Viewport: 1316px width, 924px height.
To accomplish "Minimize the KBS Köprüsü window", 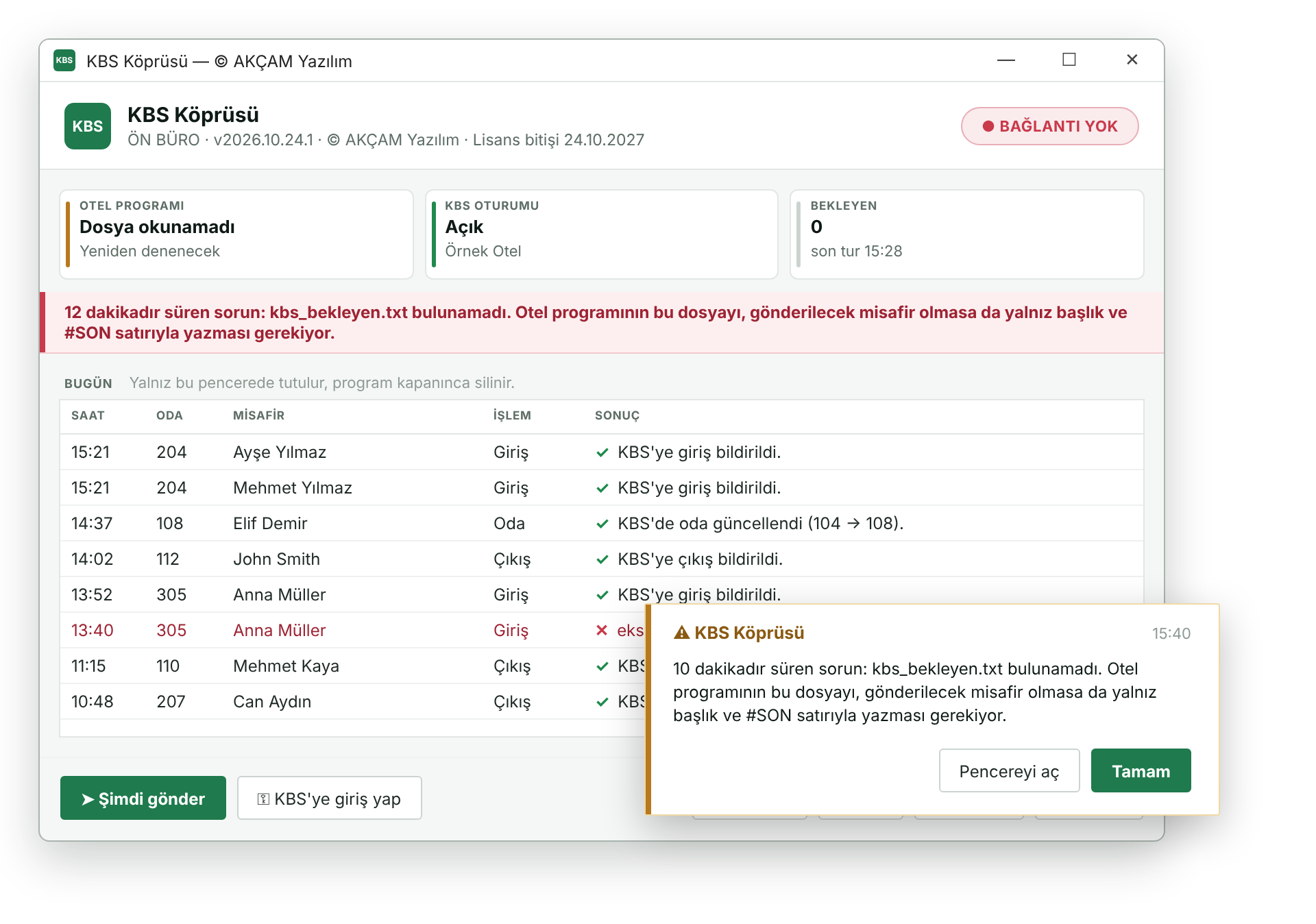I will click(1006, 60).
